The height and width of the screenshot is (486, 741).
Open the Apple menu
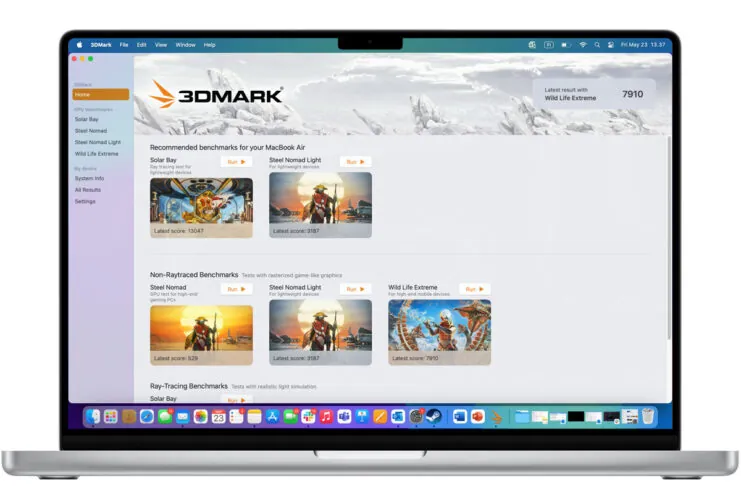(x=79, y=44)
